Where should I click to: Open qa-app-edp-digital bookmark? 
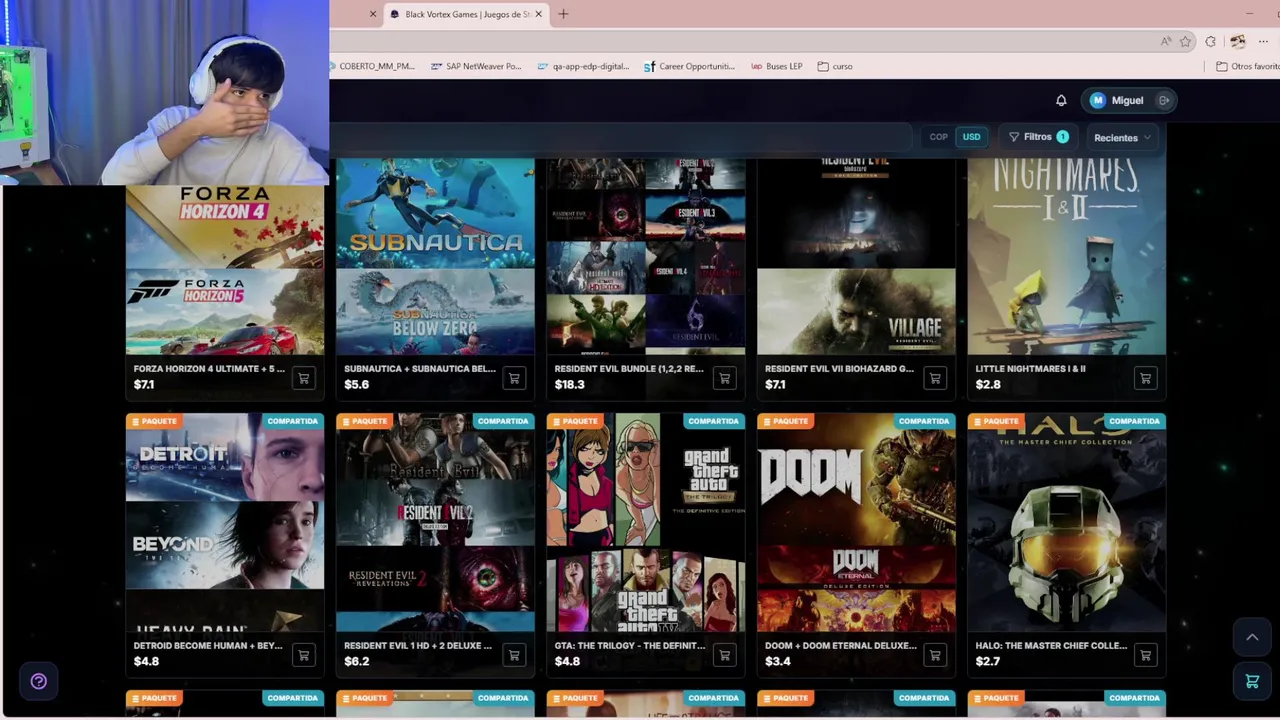(x=583, y=66)
